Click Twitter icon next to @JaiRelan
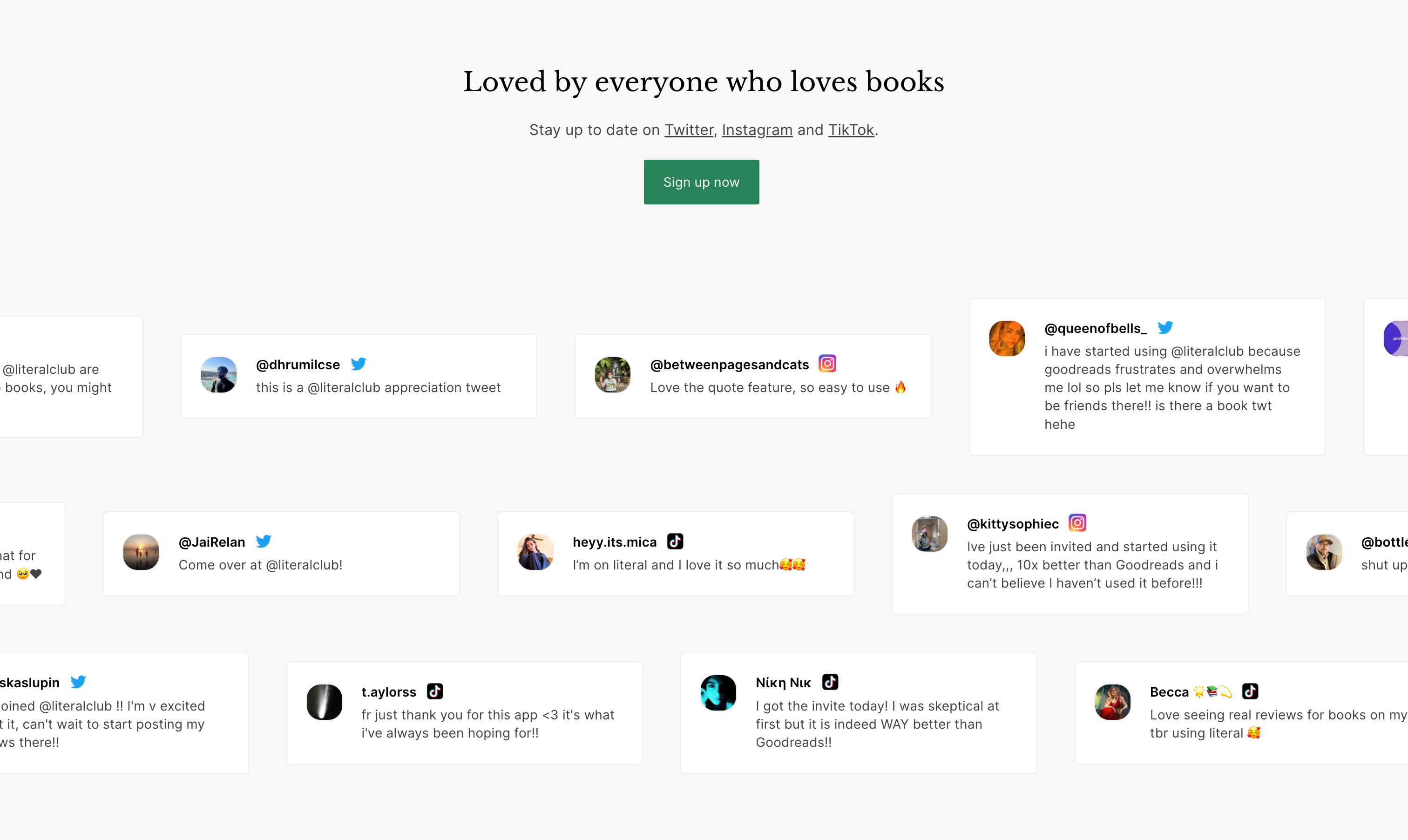The height and width of the screenshot is (840, 1408). (x=263, y=541)
